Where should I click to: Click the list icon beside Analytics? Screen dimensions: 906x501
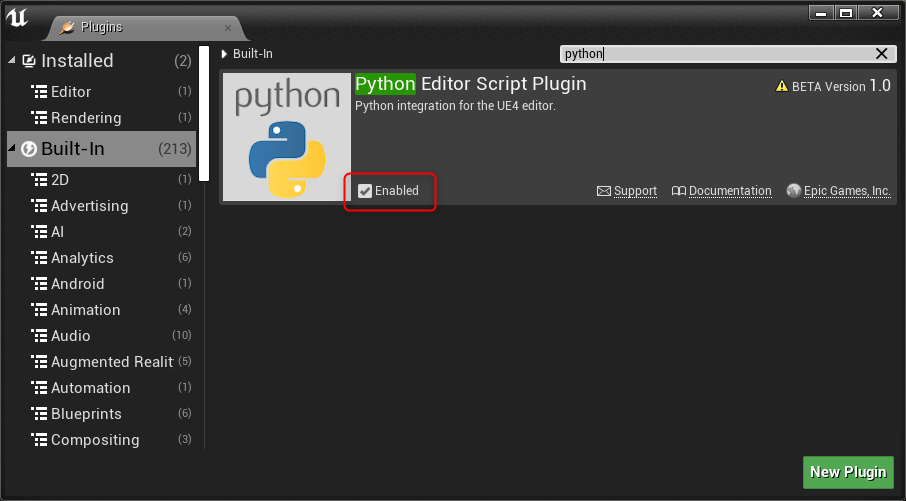(x=39, y=258)
